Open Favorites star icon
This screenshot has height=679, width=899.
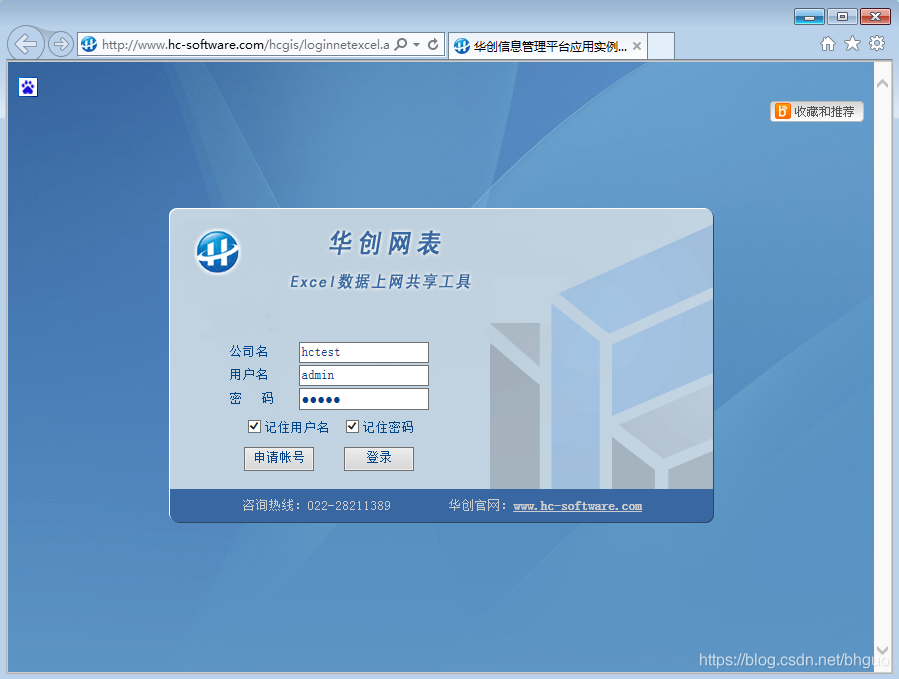click(853, 44)
